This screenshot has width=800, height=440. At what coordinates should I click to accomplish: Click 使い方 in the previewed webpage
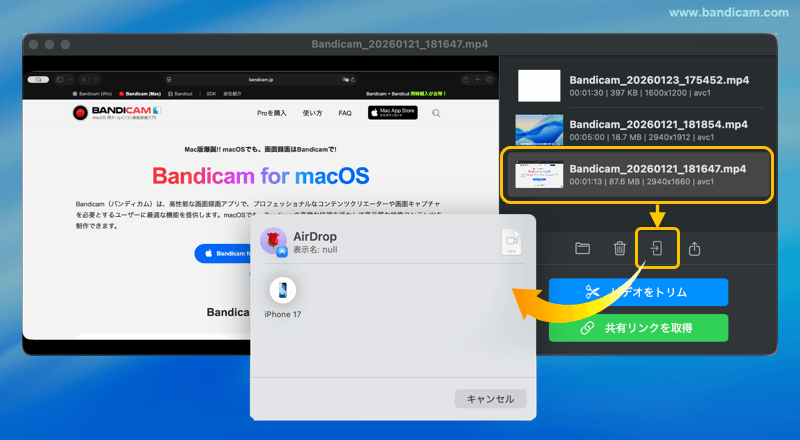click(x=312, y=113)
